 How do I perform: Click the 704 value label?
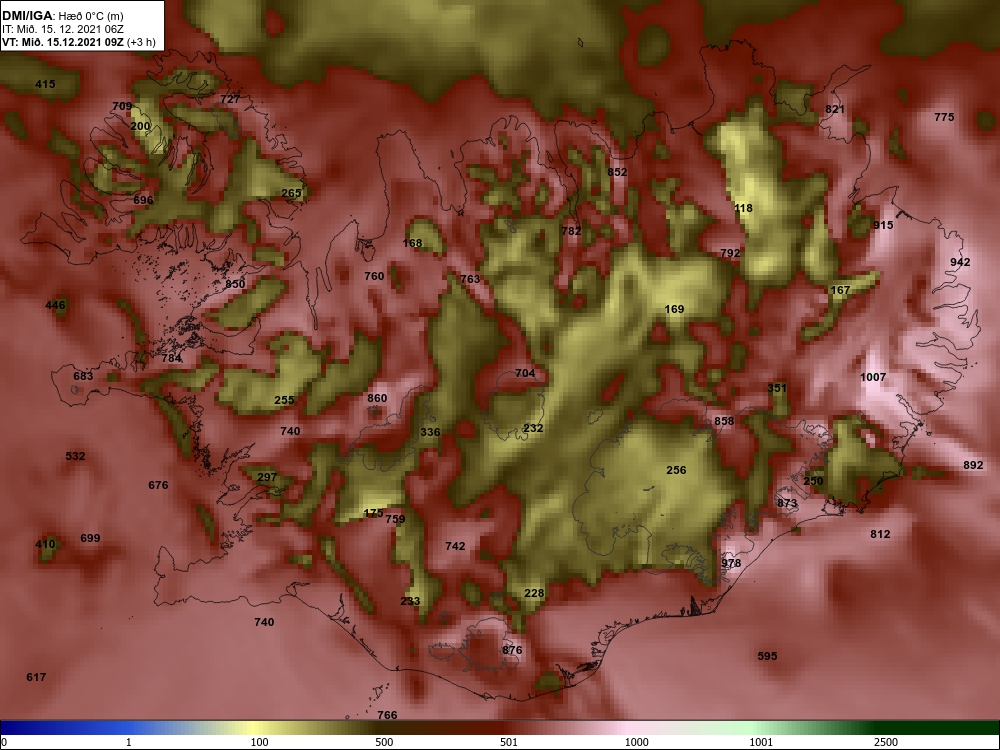525,373
